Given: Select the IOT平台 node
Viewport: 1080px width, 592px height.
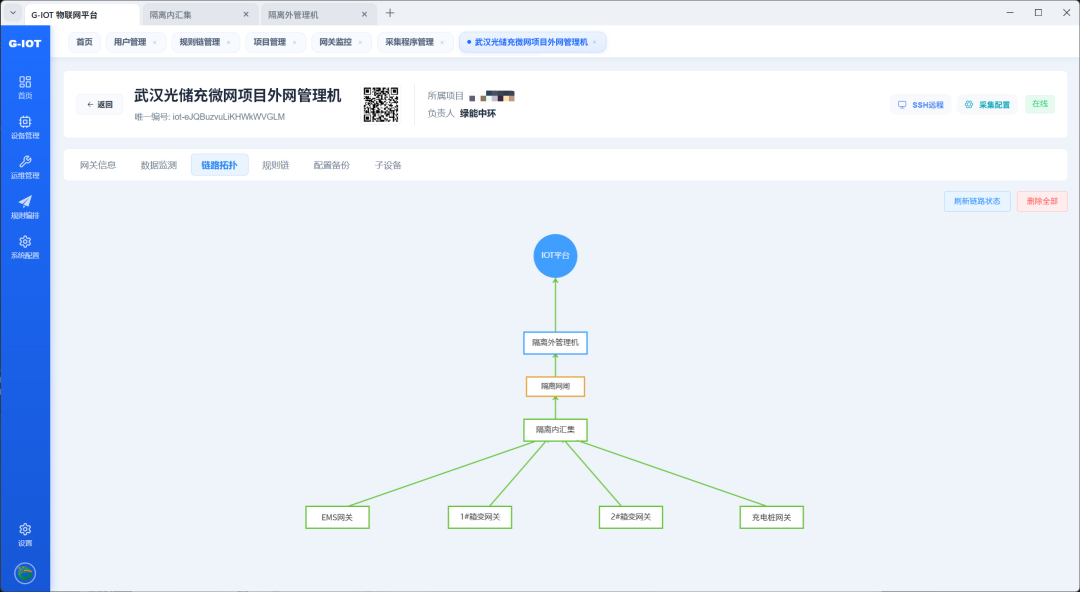Looking at the screenshot, I should point(555,256).
